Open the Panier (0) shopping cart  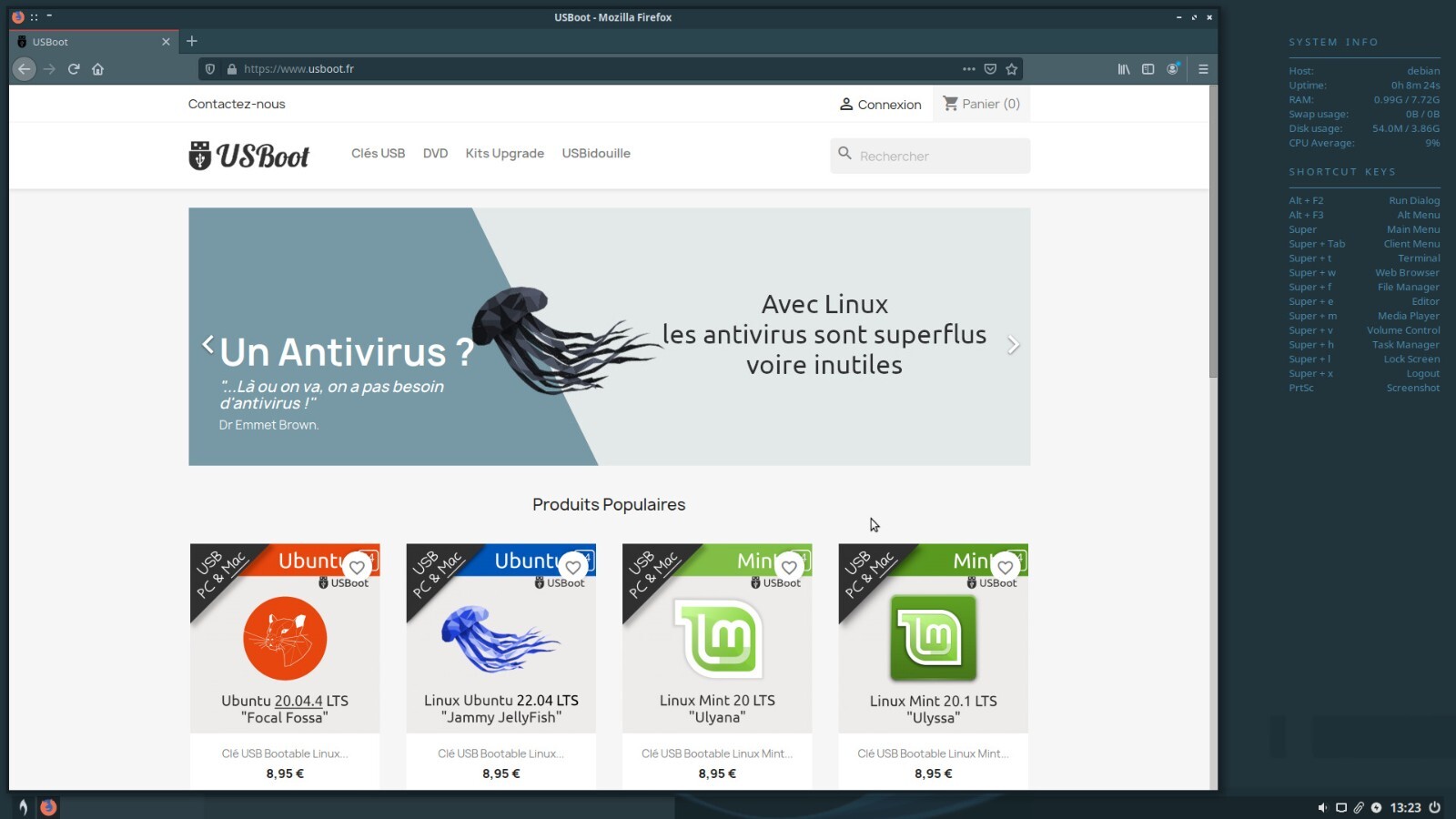click(x=981, y=104)
